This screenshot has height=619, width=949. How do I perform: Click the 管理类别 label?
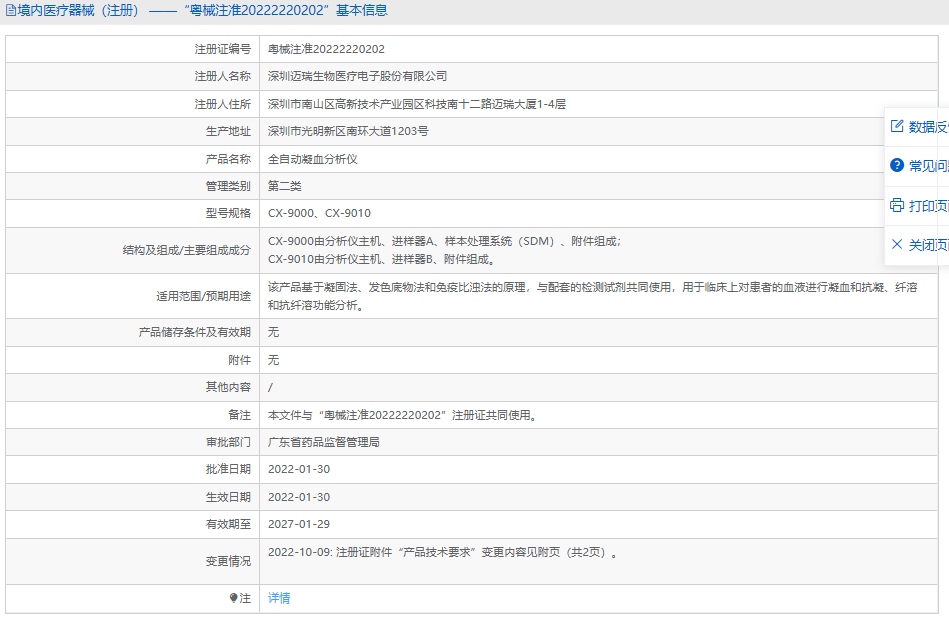coord(228,186)
